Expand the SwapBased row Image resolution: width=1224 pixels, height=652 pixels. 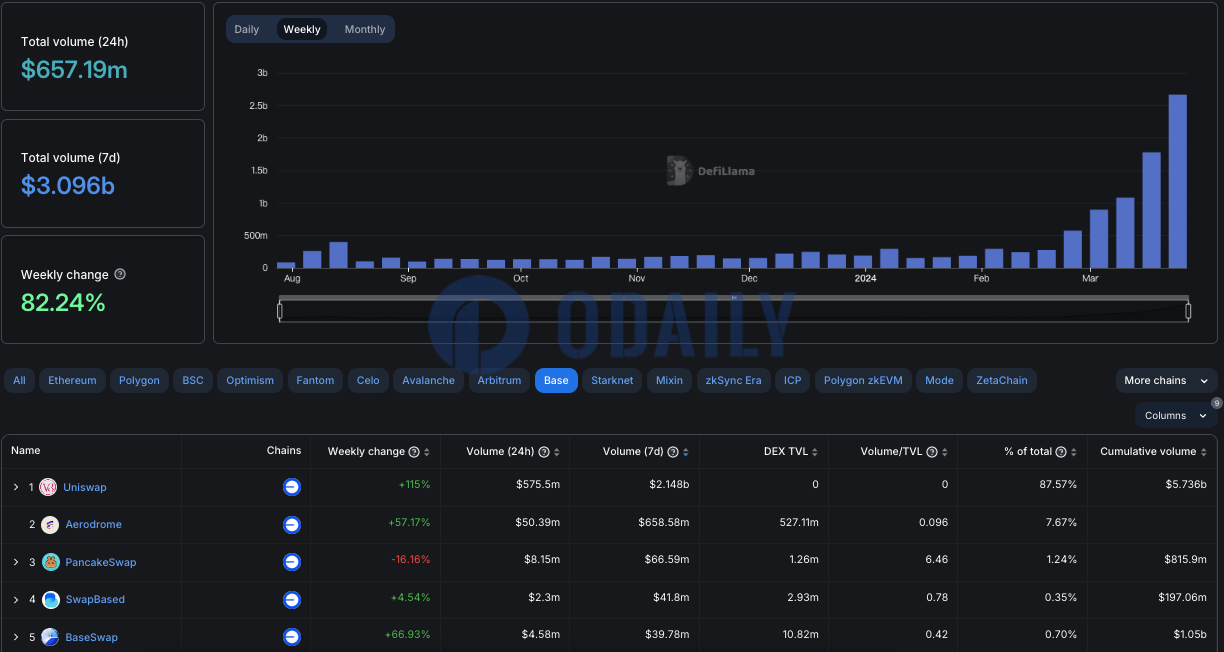click(16, 599)
